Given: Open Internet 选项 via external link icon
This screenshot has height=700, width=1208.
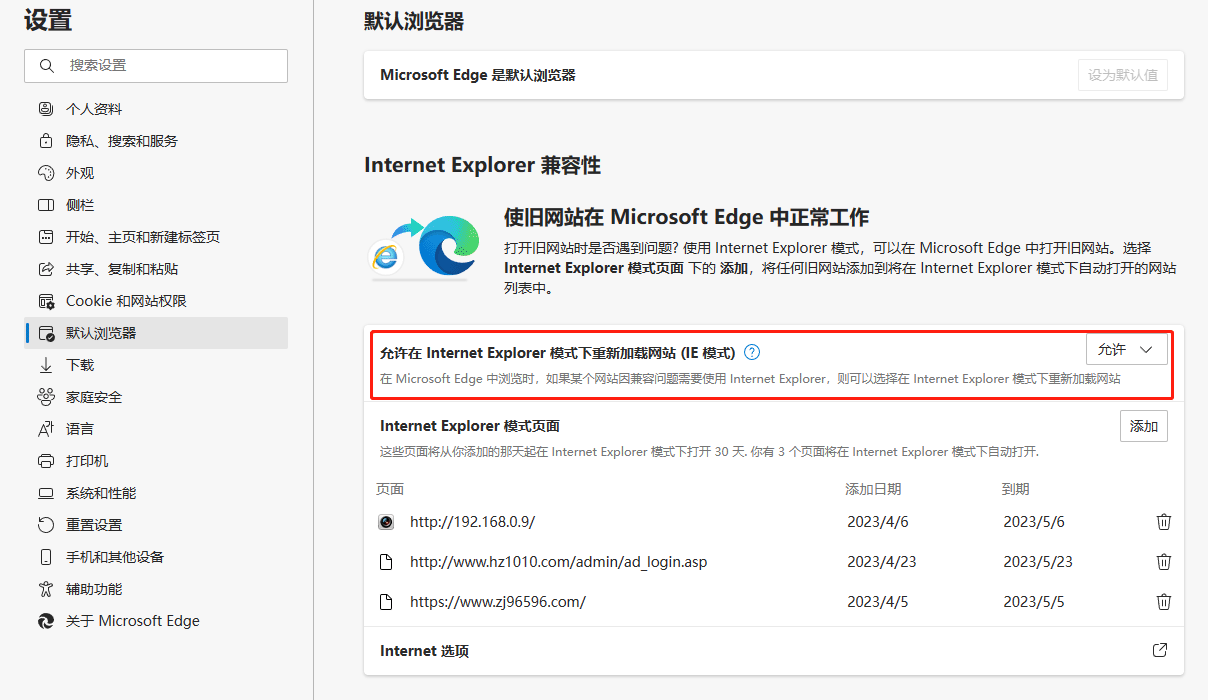Looking at the screenshot, I should pos(1160,651).
